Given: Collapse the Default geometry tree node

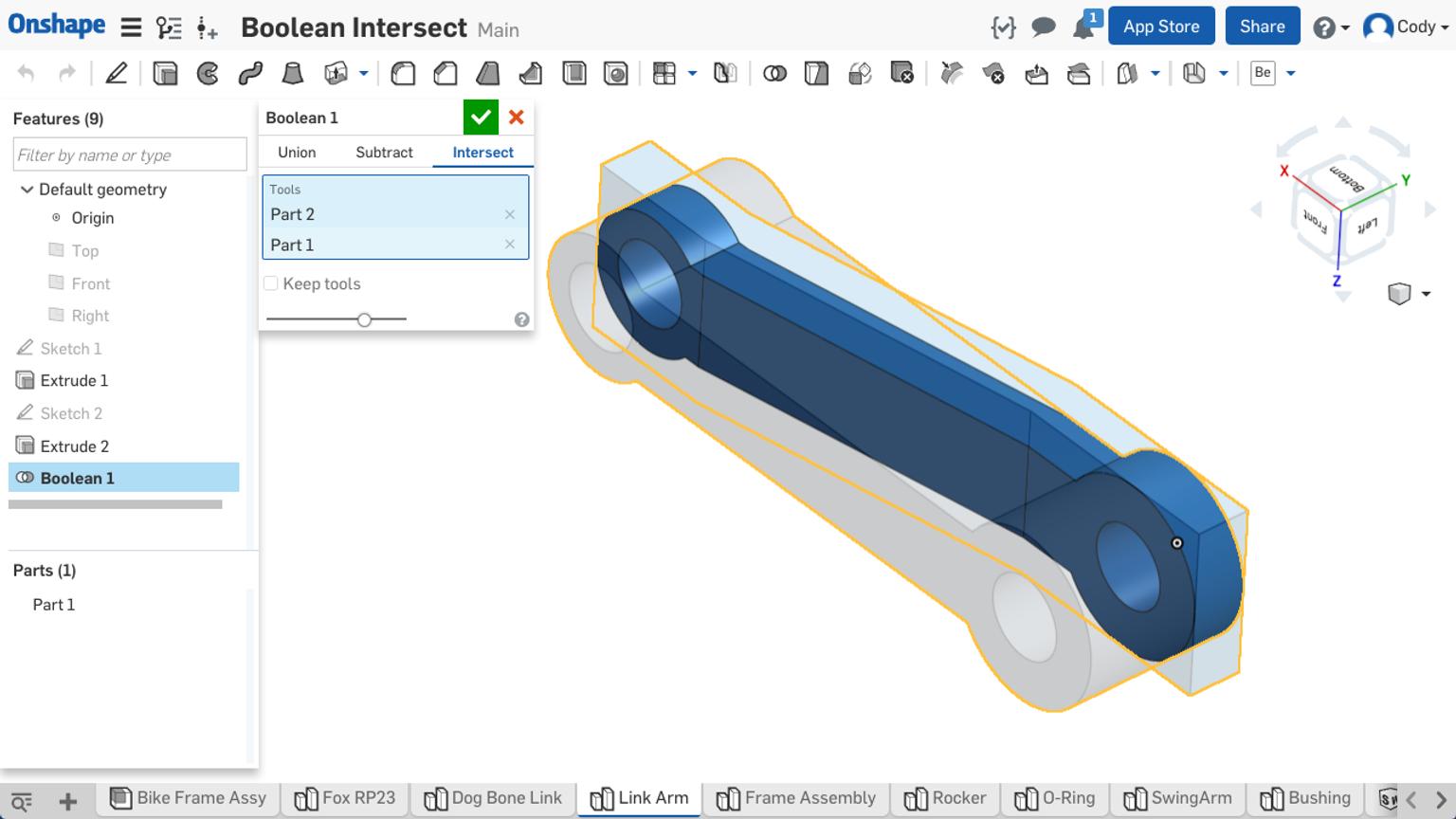Looking at the screenshot, I should pos(27,190).
